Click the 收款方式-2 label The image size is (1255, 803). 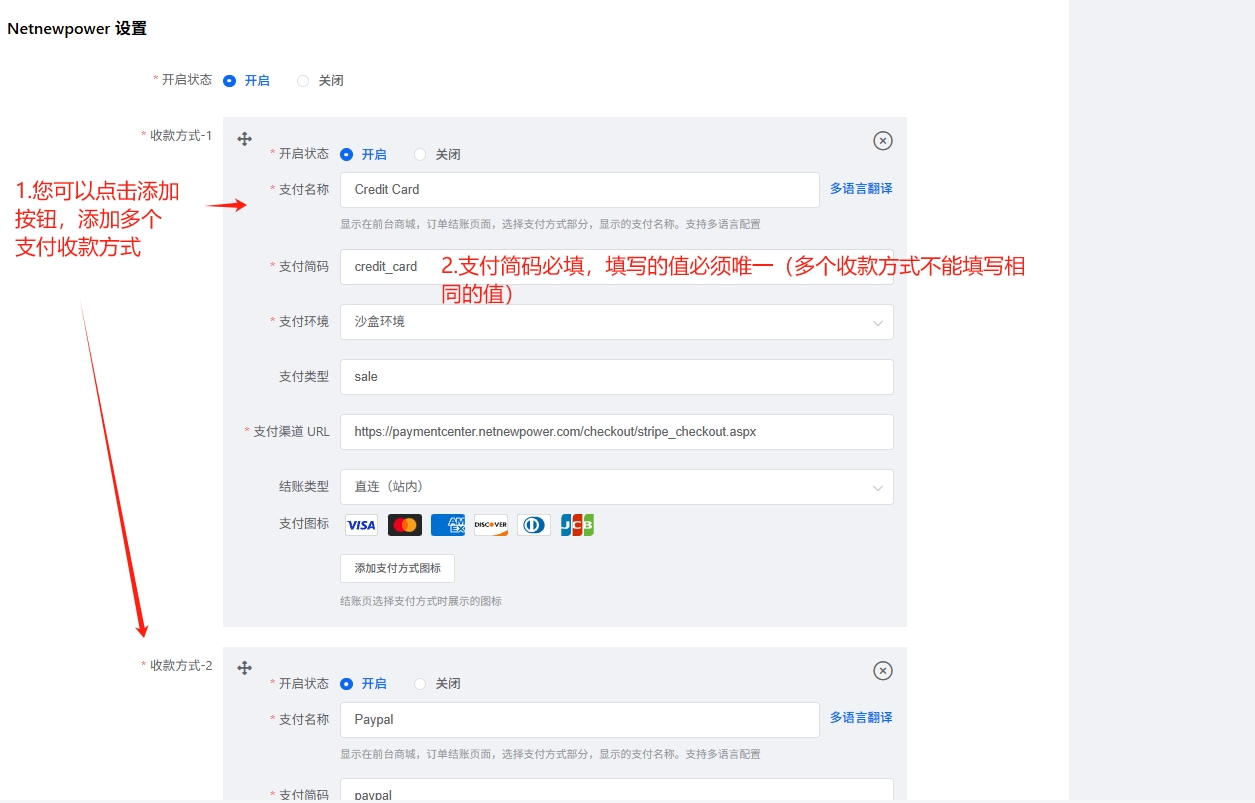tap(181, 665)
